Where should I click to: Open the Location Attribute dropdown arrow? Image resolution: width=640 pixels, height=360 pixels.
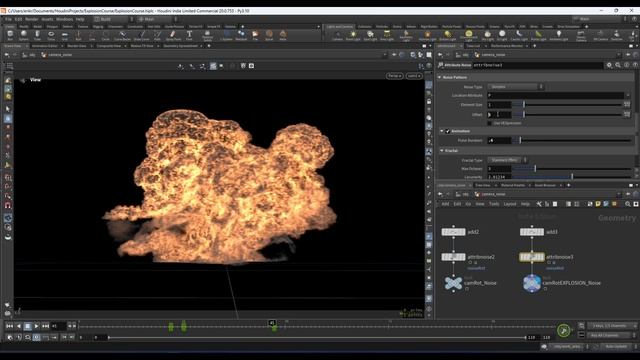point(628,95)
